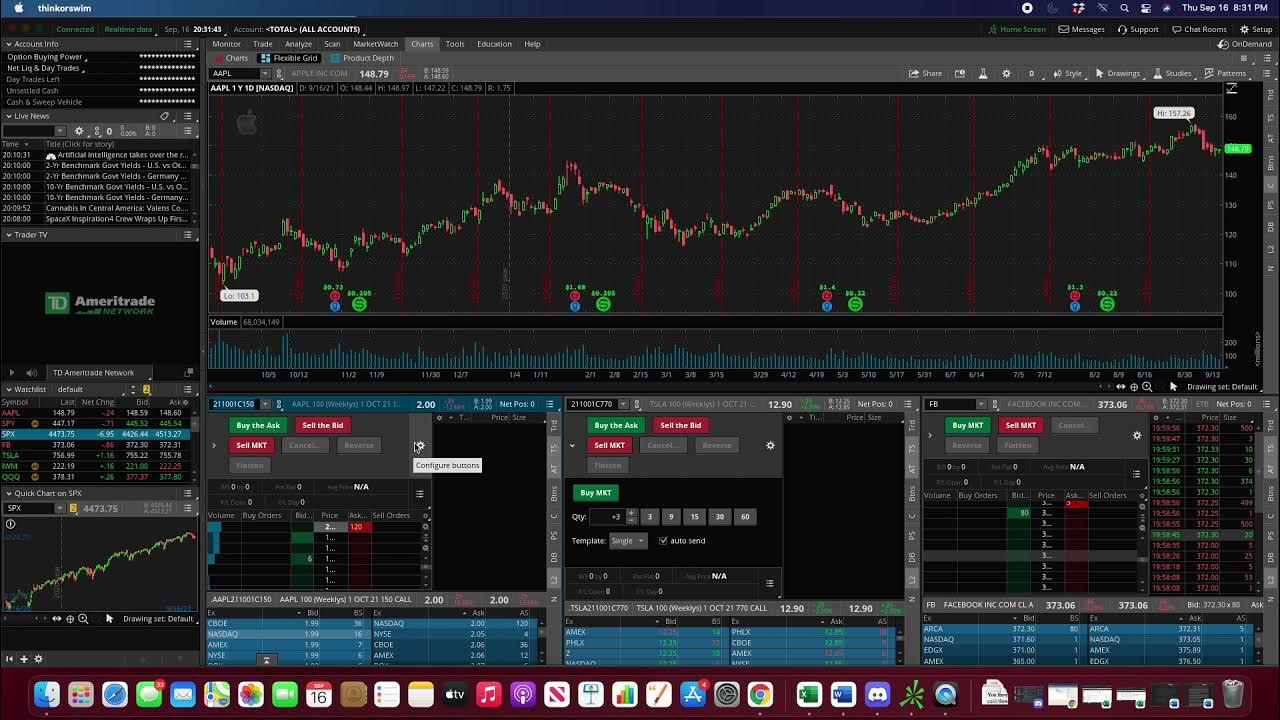The height and width of the screenshot is (720, 1280).
Task: Open Trader TV menu icon
Action: tap(188, 235)
